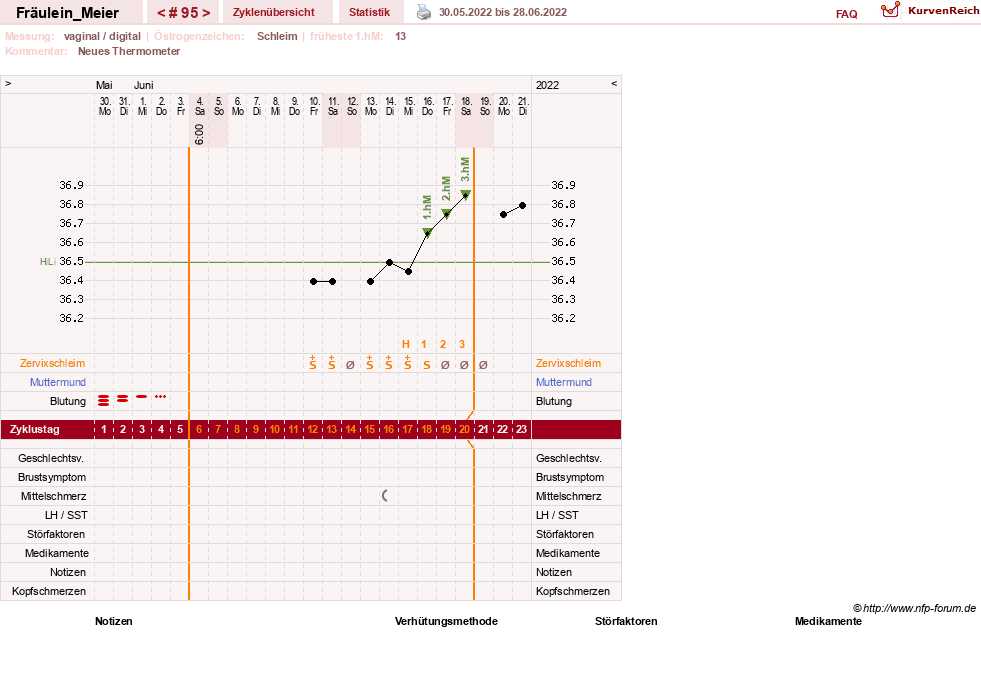
Task: Click the S+ mucus symbol on day 13
Action: point(332,363)
